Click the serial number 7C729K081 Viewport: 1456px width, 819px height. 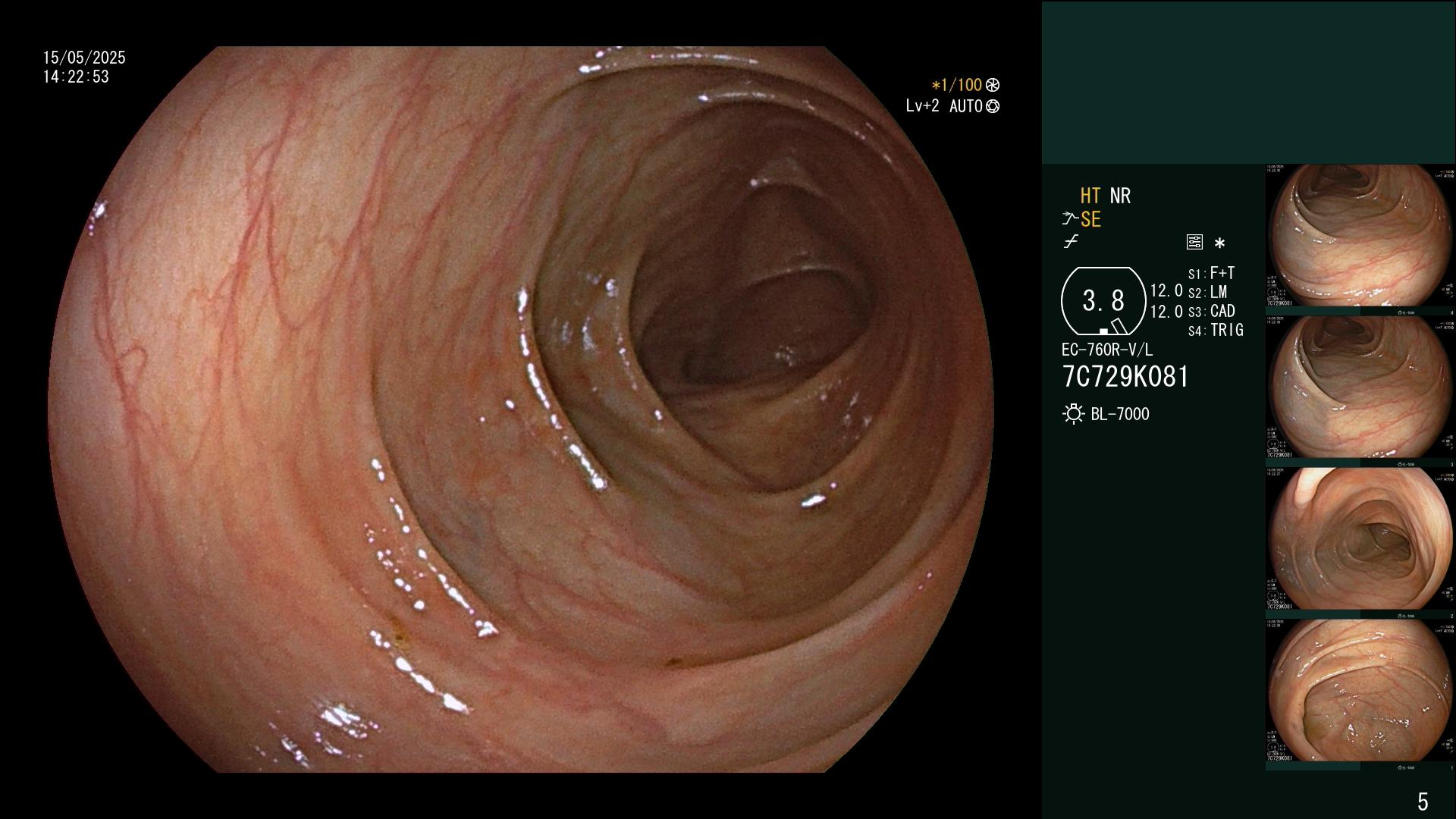pos(1125,377)
